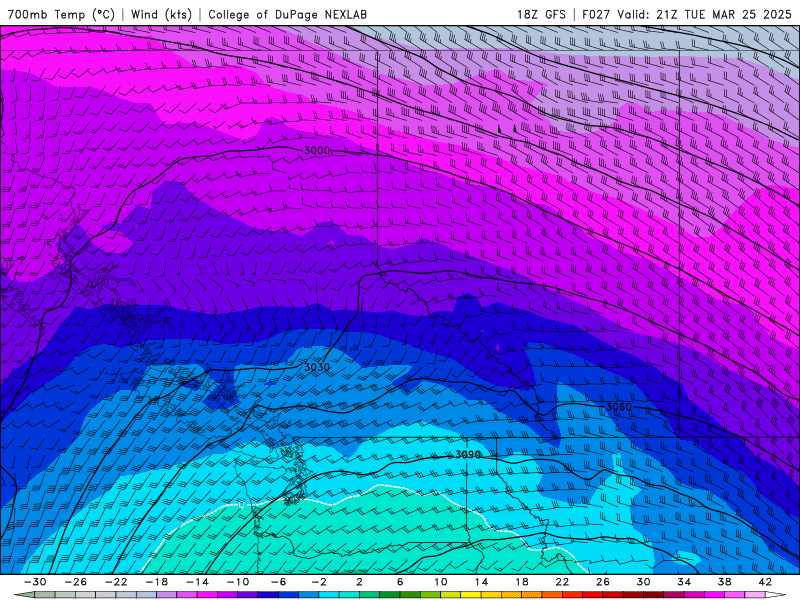Click the 3060 height contour label
The height and width of the screenshot is (600, 800).
coord(619,407)
